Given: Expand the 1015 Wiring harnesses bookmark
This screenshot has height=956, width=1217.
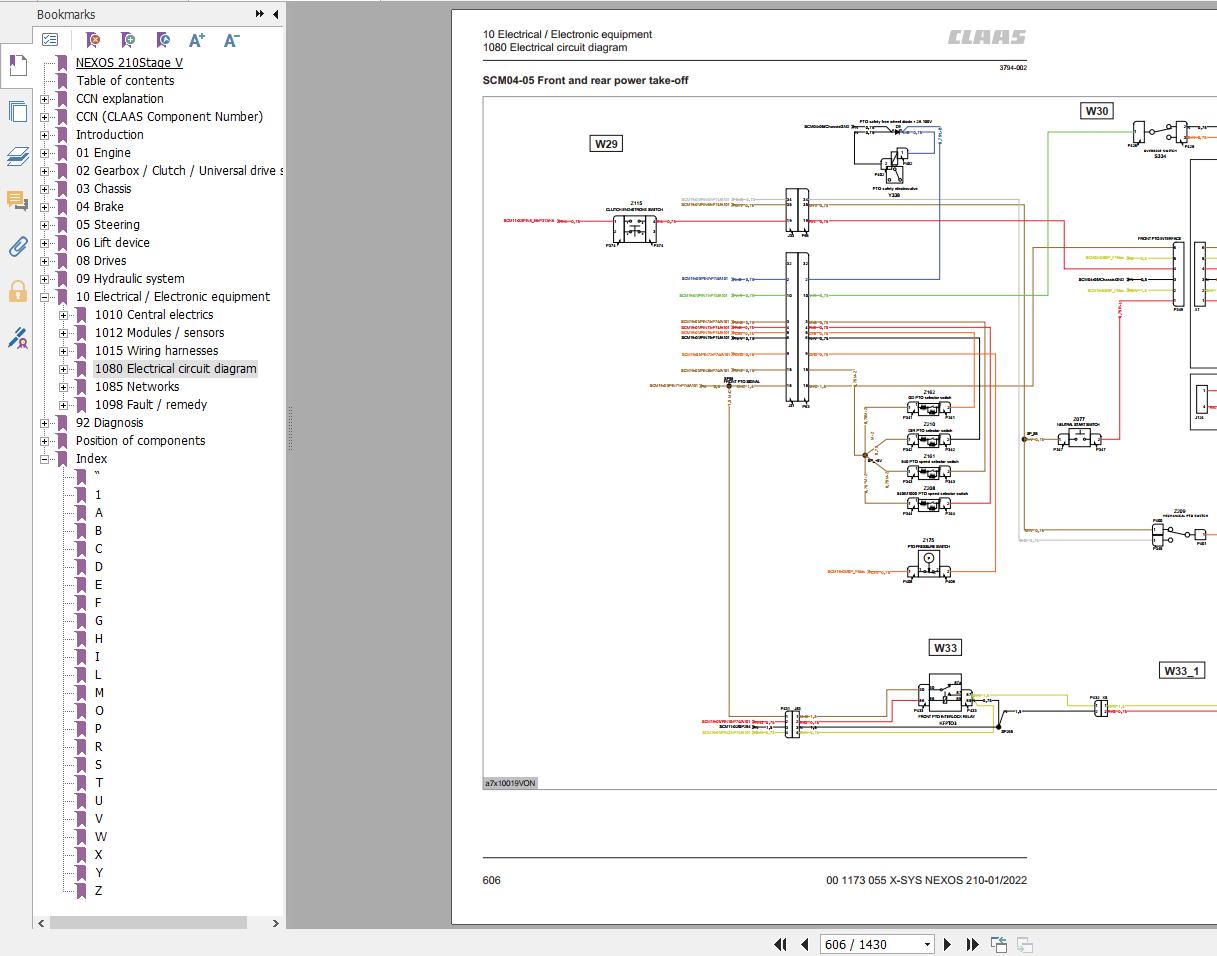Looking at the screenshot, I should [x=63, y=351].
